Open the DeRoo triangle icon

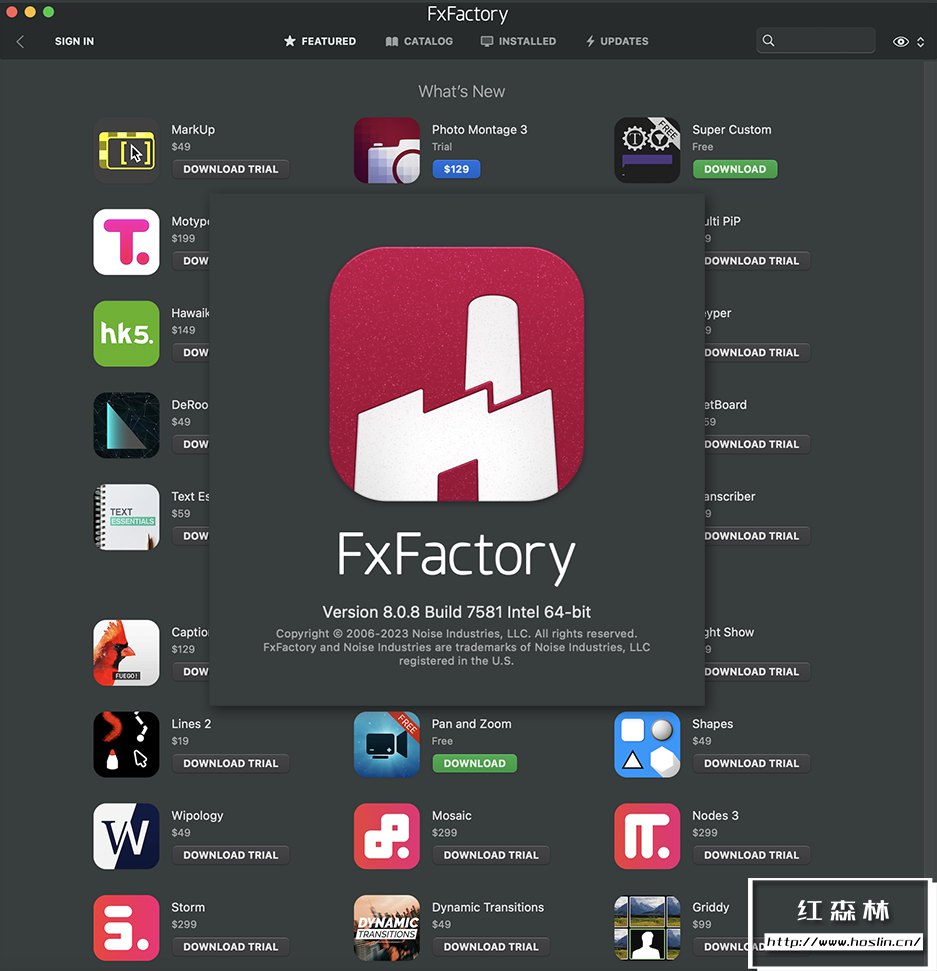126,425
